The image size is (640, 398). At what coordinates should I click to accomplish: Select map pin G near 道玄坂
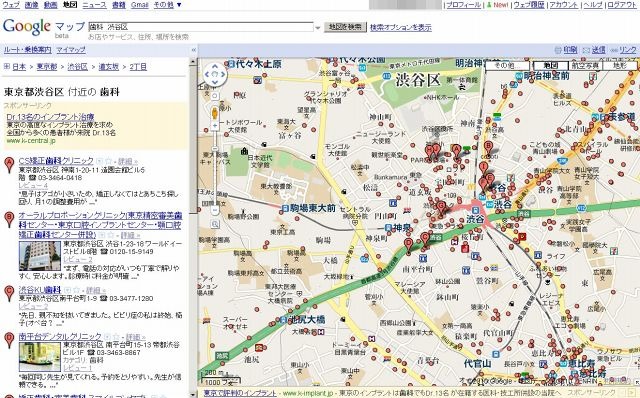click(x=441, y=207)
